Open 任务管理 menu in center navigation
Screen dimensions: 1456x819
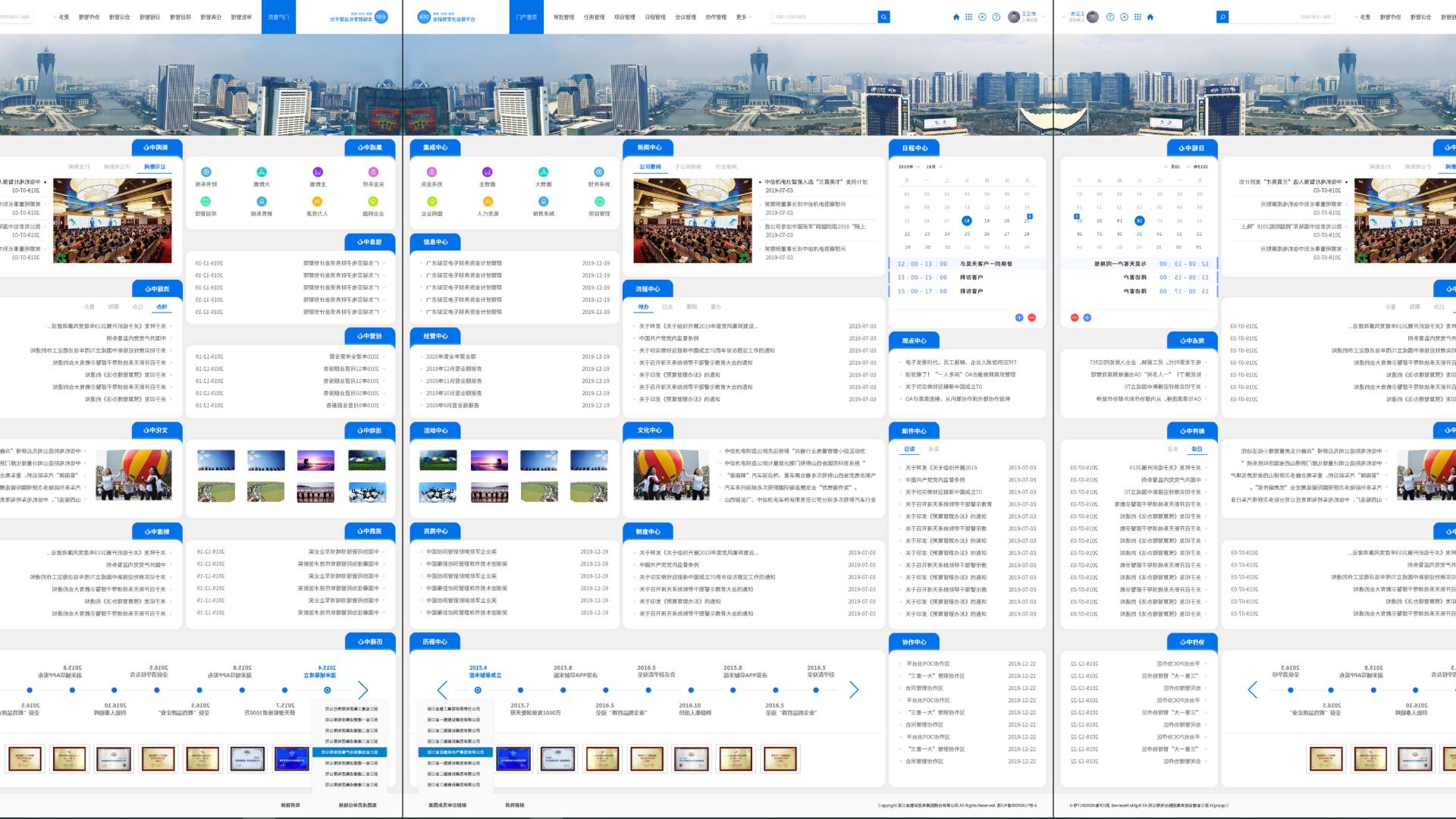tap(594, 17)
